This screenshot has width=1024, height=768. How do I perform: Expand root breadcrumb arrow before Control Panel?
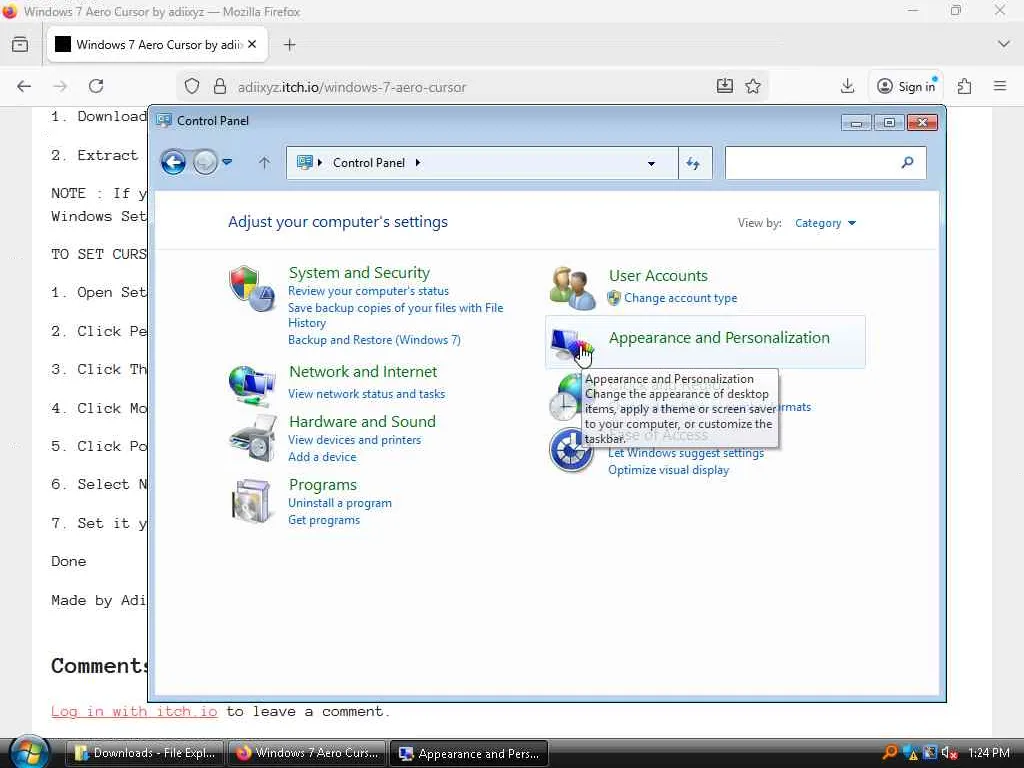tap(320, 163)
